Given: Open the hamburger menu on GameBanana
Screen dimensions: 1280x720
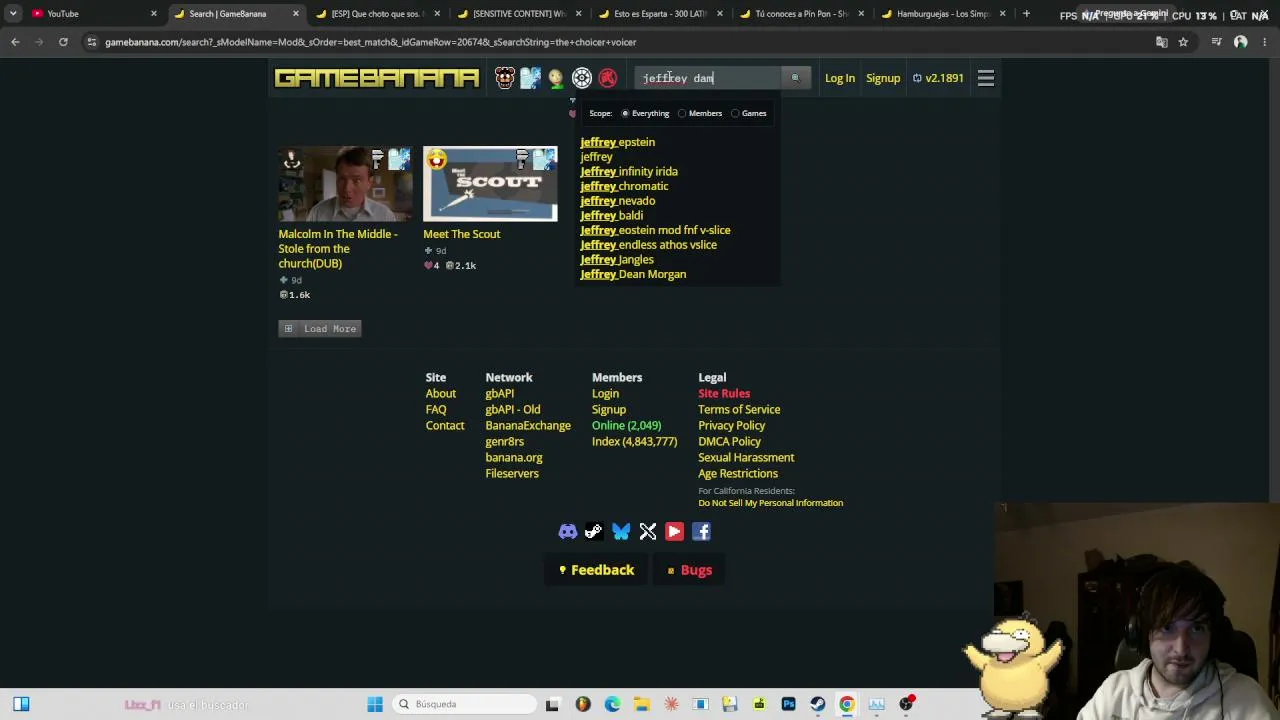Looking at the screenshot, I should (986, 78).
